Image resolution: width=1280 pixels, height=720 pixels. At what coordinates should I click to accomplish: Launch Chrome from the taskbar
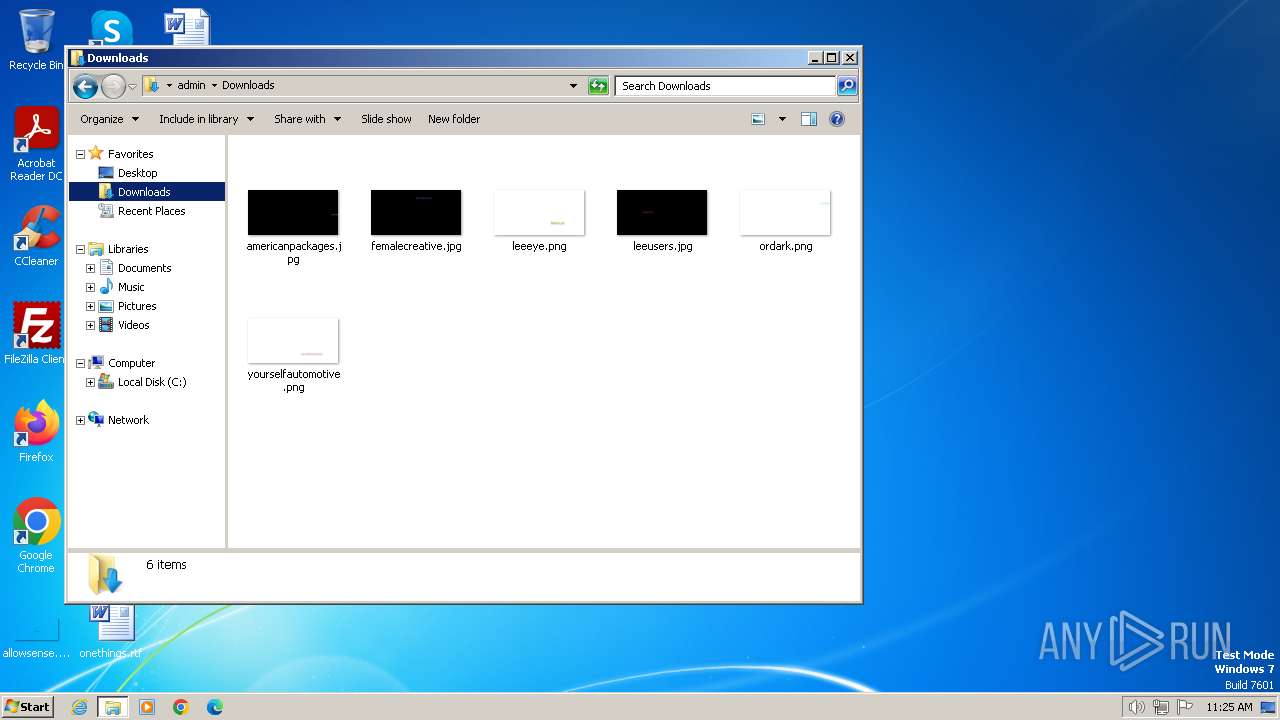click(x=181, y=707)
